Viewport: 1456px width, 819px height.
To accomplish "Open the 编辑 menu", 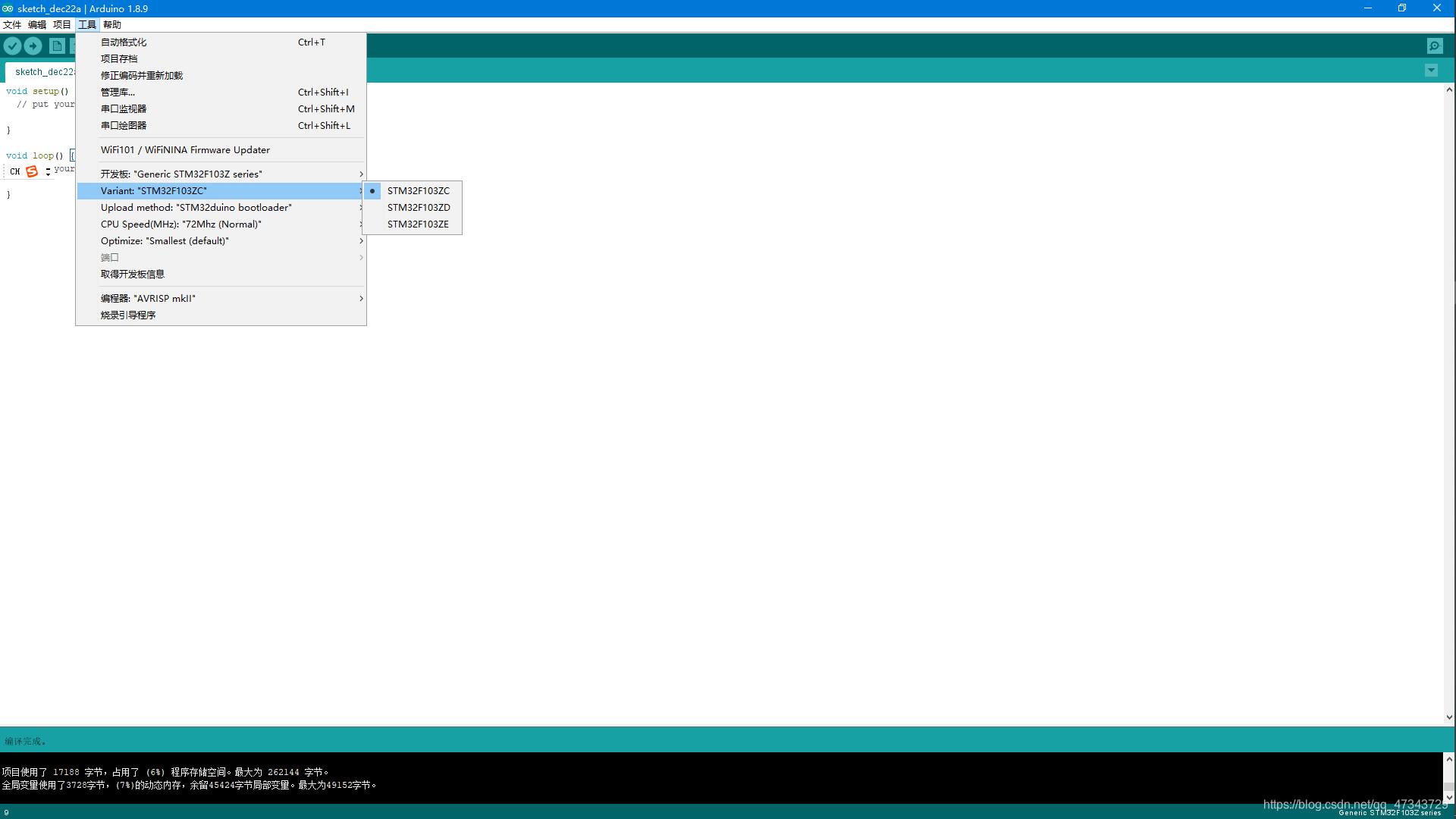I will pyautogui.click(x=37, y=24).
